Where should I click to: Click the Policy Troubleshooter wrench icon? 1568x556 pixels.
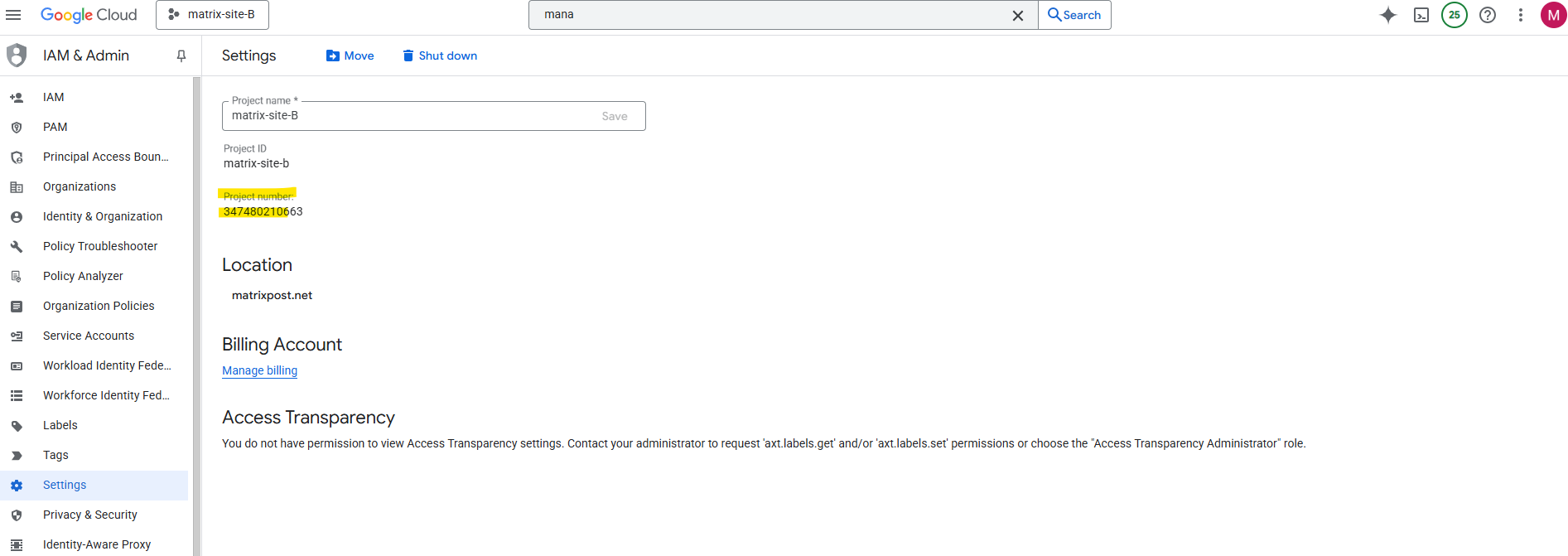coord(17,247)
